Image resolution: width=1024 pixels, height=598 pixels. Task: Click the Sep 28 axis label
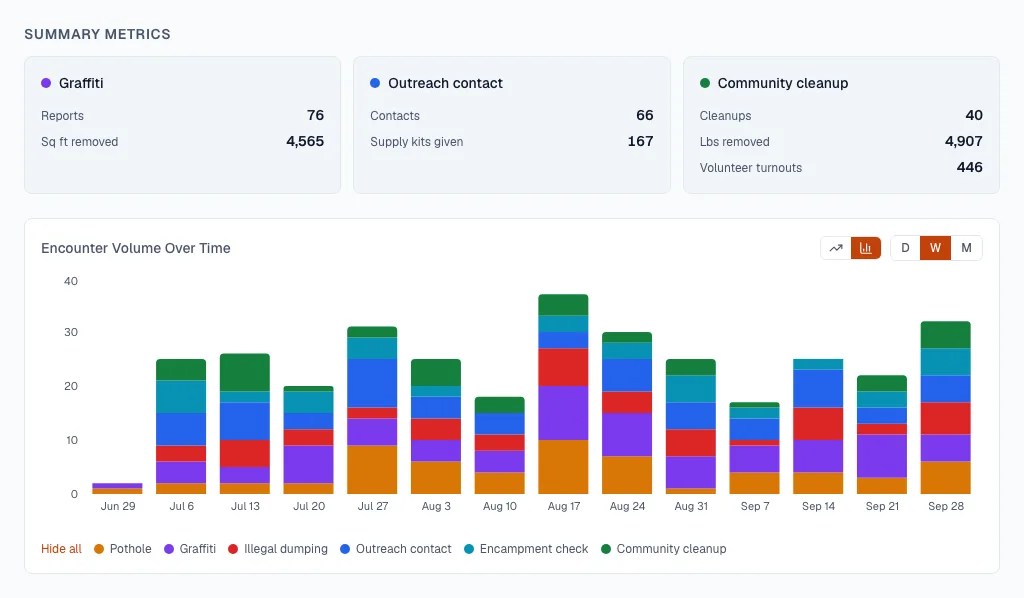[946, 506]
